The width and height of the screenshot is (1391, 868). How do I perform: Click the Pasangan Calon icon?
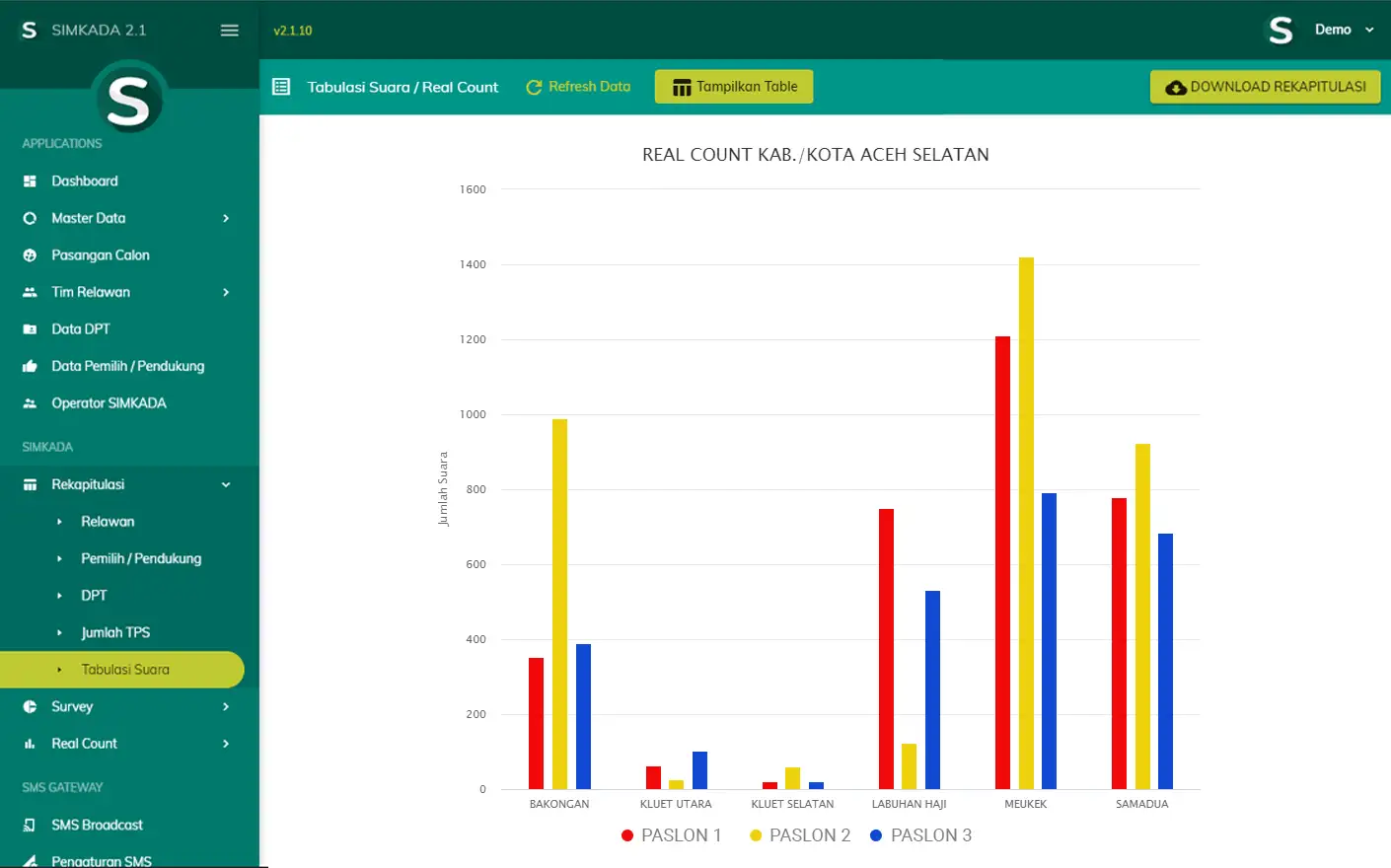[x=30, y=255]
